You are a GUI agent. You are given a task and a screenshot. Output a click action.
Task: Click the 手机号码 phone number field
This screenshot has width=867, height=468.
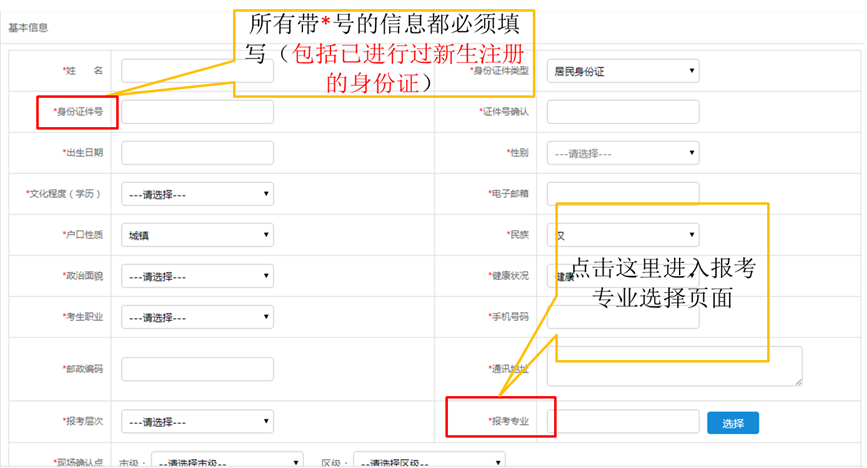(552, 318)
